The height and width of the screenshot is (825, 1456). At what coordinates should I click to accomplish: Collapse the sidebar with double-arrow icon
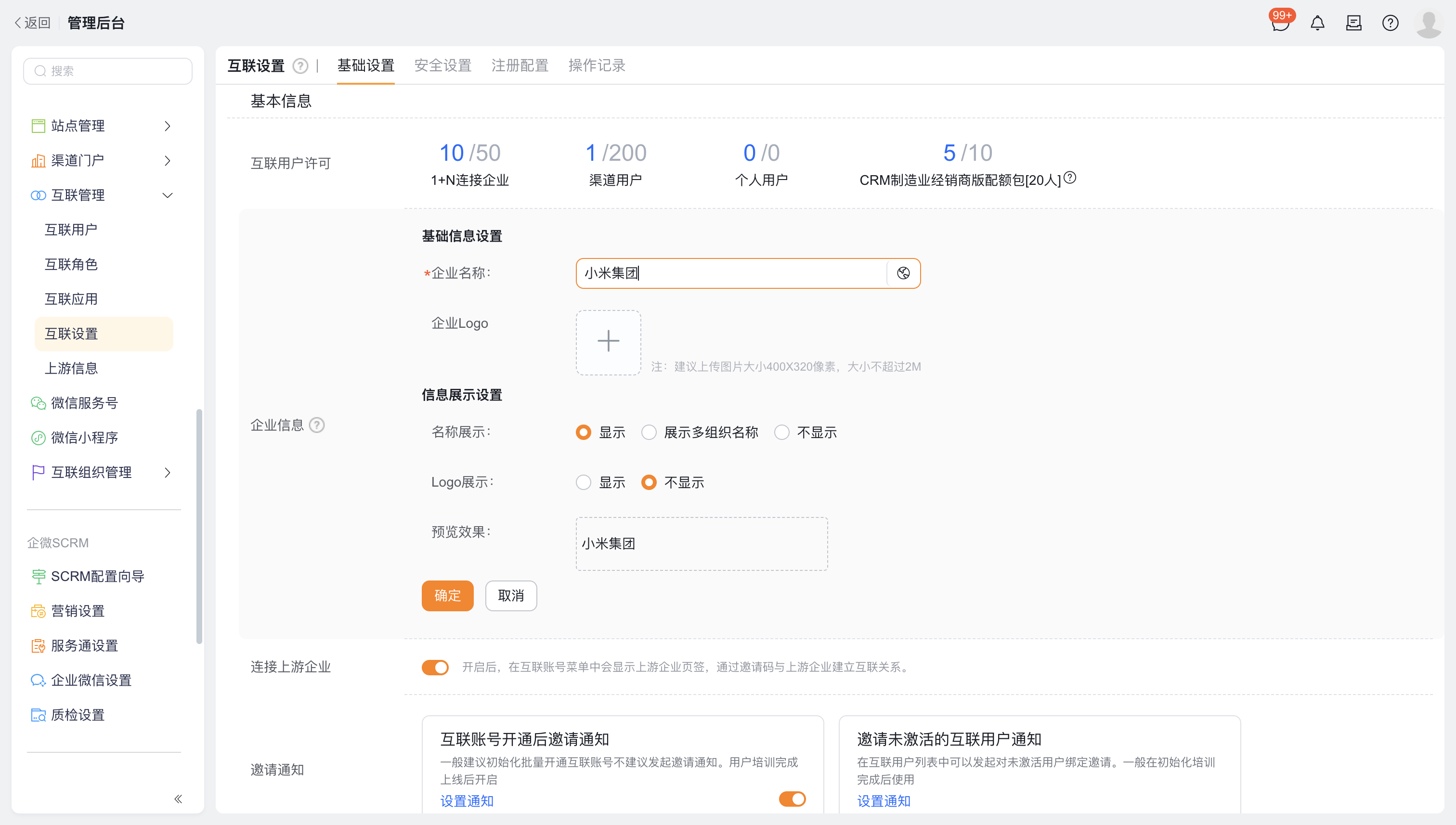pos(178,799)
